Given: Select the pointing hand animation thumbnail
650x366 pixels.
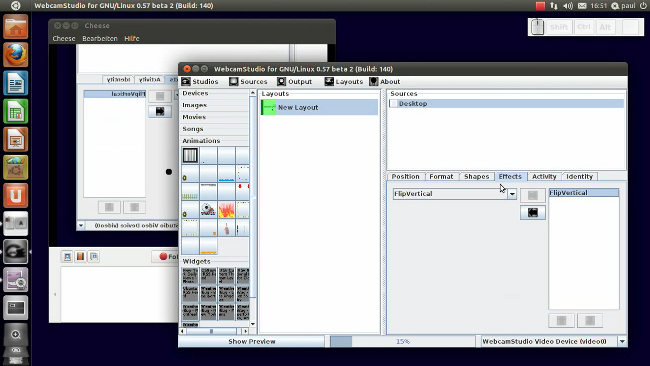Looking at the screenshot, I should pyautogui.click(x=226, y=228).
